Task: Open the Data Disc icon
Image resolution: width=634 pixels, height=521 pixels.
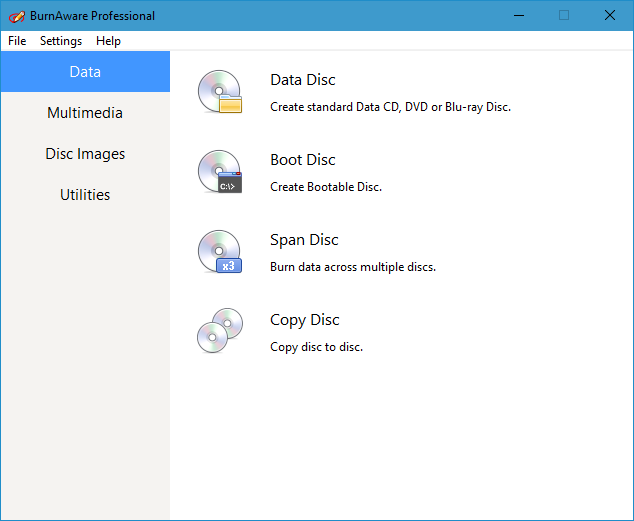Action: (x=220, y=91)
